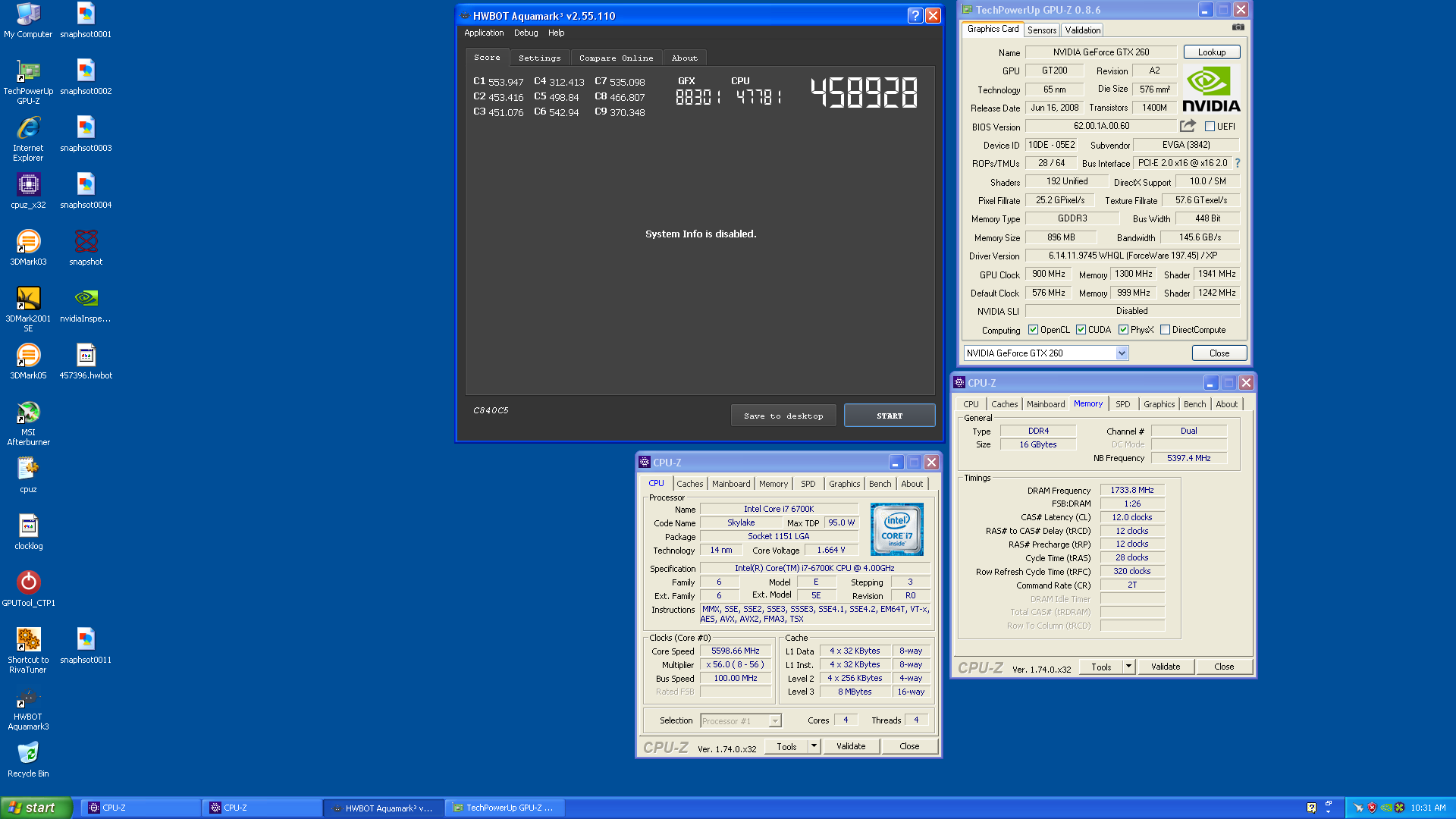Launch Internet Explorer desktop icon

[x=28, y=139]
